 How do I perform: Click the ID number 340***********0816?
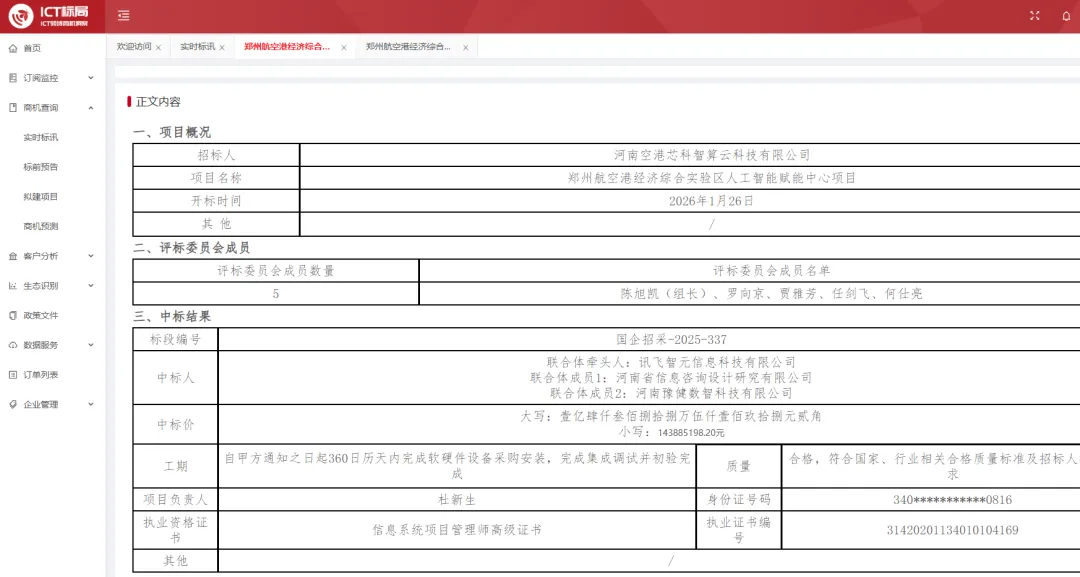[953, 500]
